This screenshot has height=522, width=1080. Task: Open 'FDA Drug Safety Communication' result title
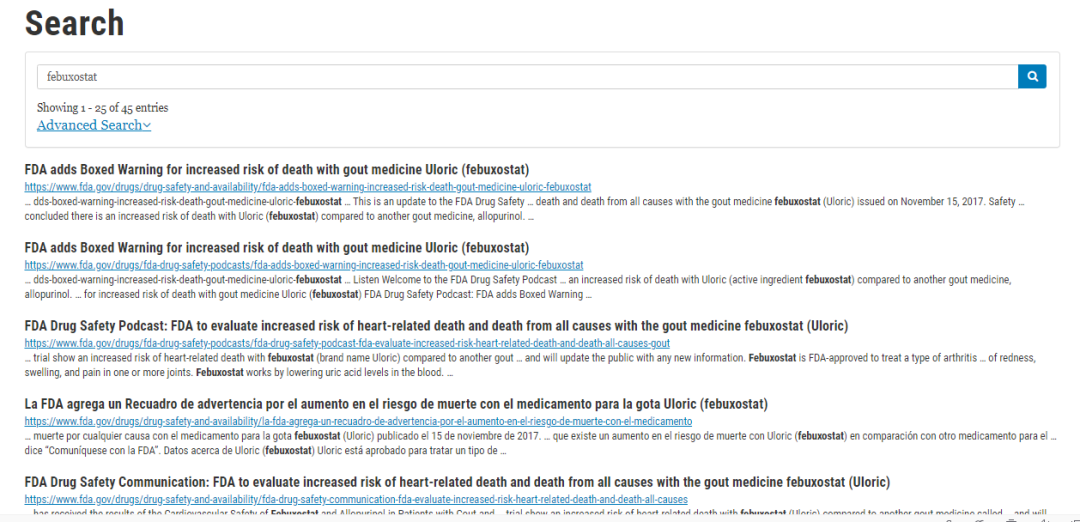[x=457, y=481]
